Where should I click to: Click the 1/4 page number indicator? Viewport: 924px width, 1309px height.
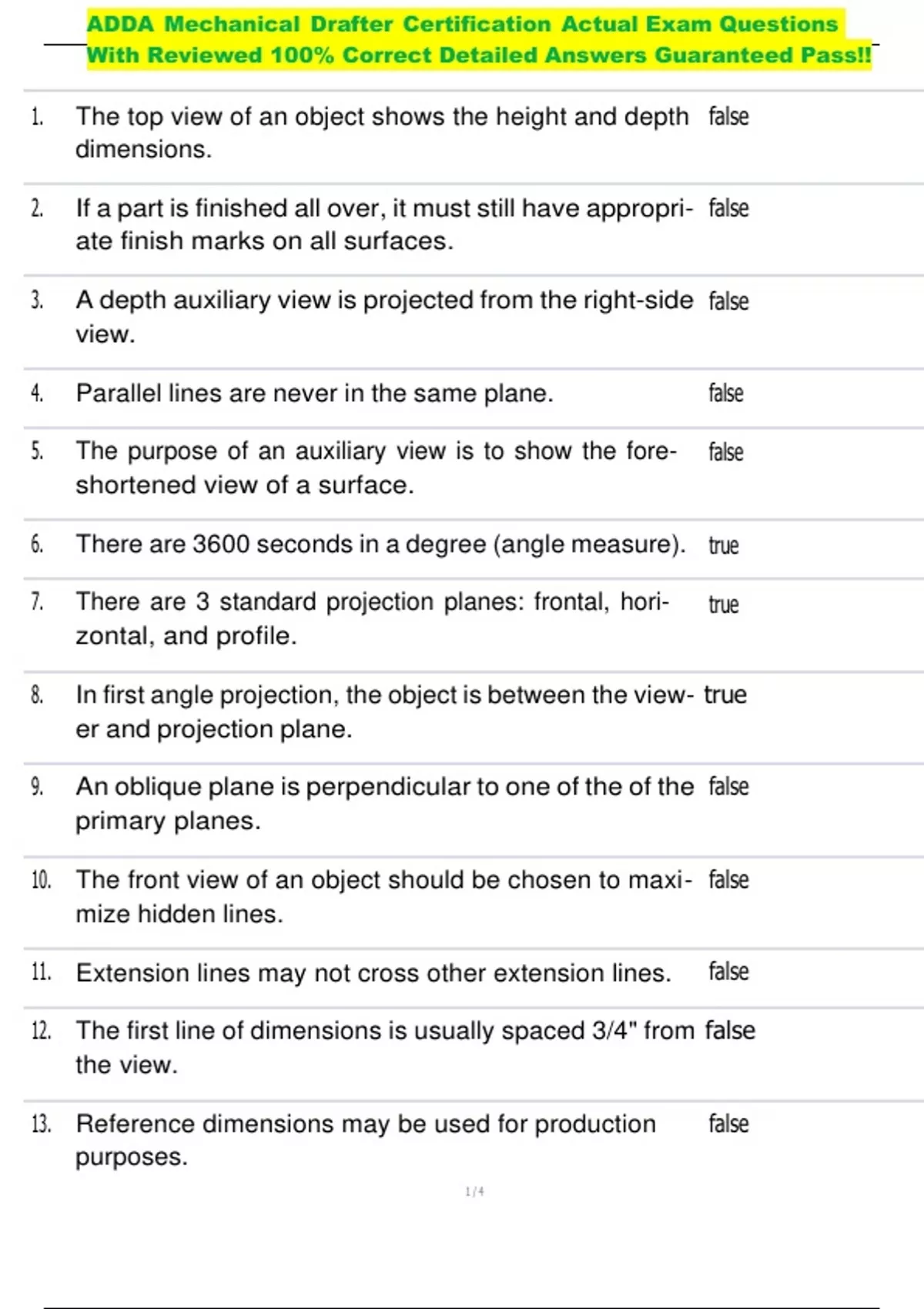475,1191
